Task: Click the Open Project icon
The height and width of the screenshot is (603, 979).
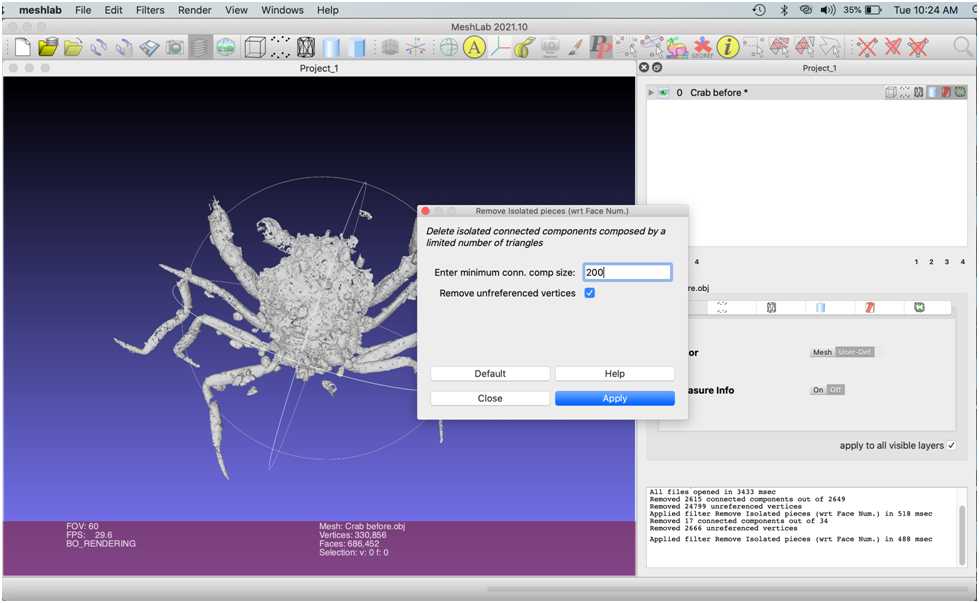Action: point(48,47)
